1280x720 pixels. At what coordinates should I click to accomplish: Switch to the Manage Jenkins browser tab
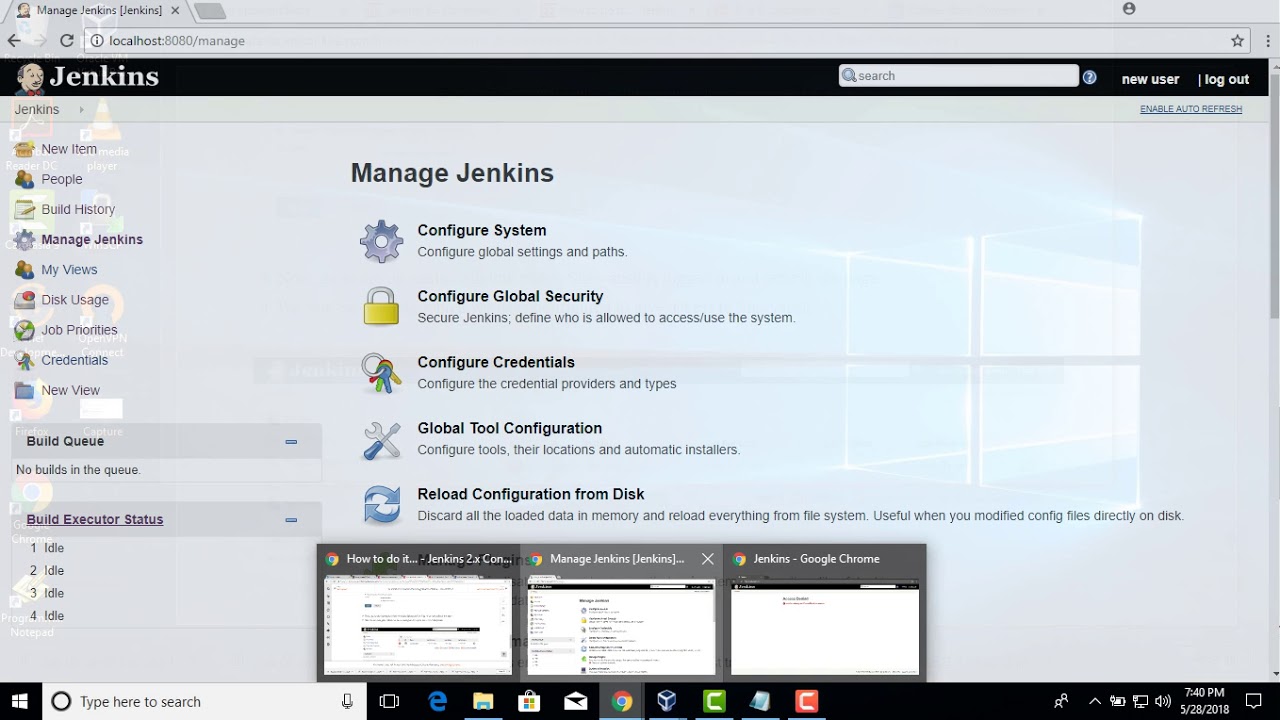point(96,10)
